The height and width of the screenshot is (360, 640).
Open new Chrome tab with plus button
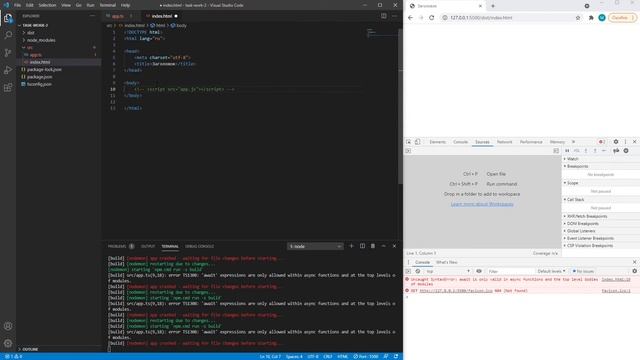(x=493, y=6)
